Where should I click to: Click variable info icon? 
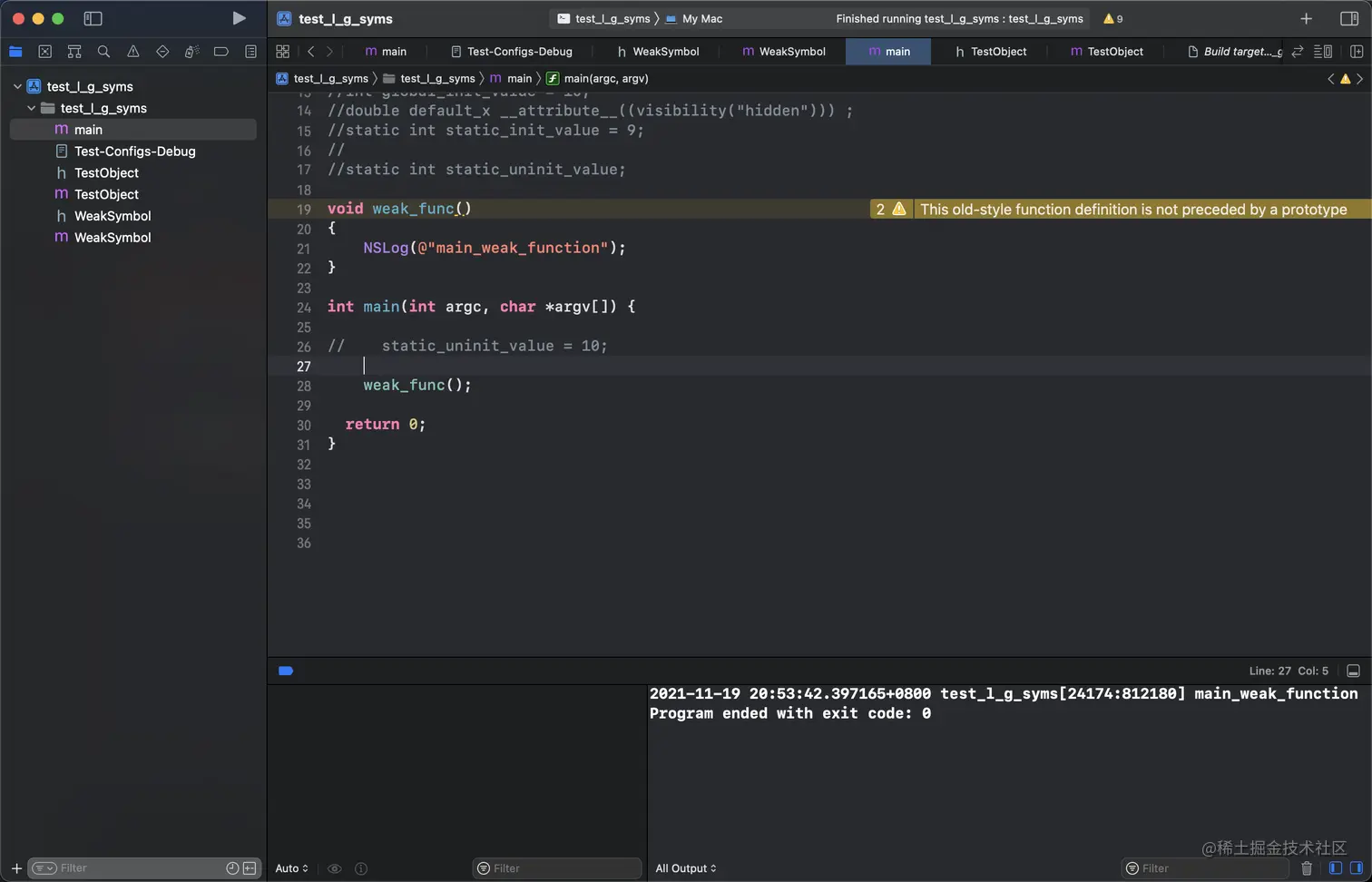click(361, 868)
